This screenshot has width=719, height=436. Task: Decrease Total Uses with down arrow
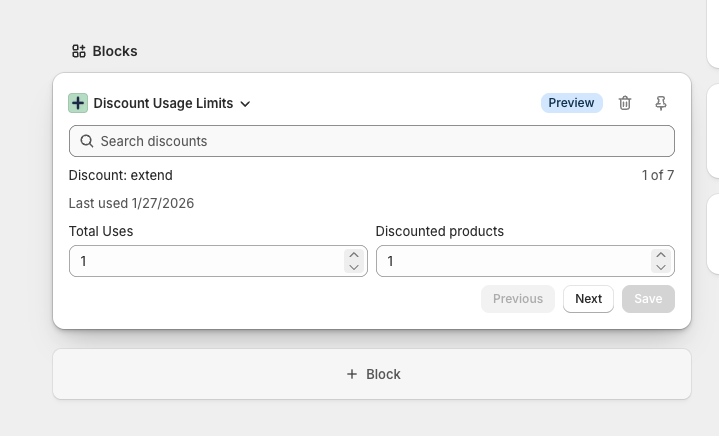pos(354,267)
